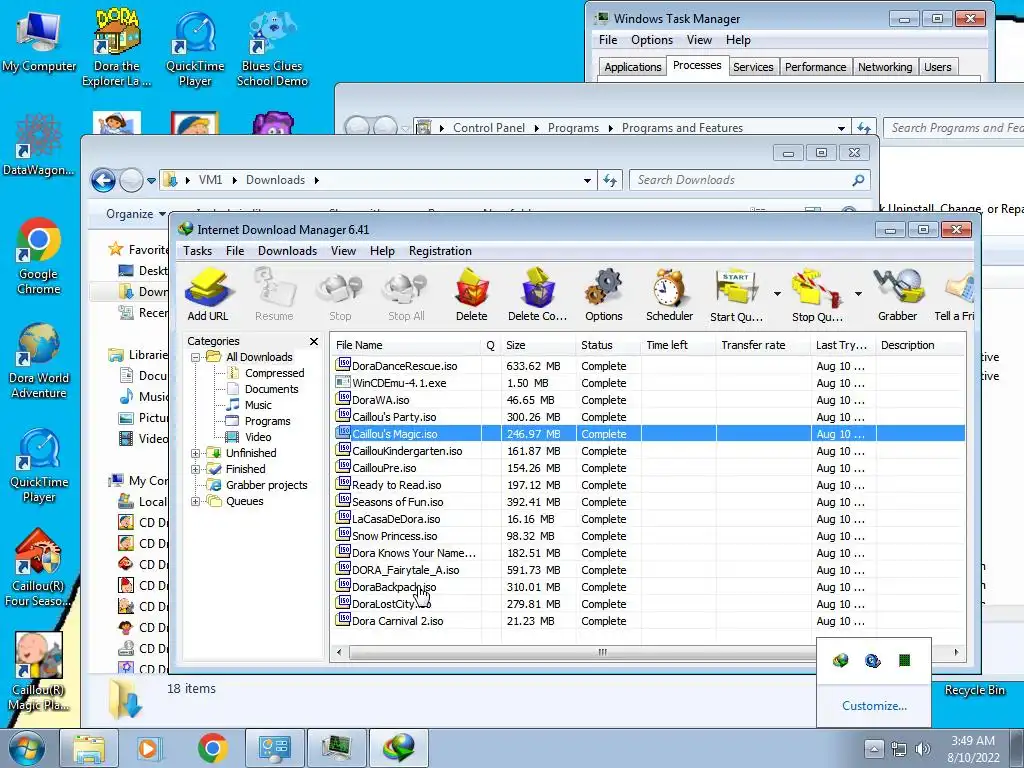Open the Scheduler clock icon

pos(669,295)
